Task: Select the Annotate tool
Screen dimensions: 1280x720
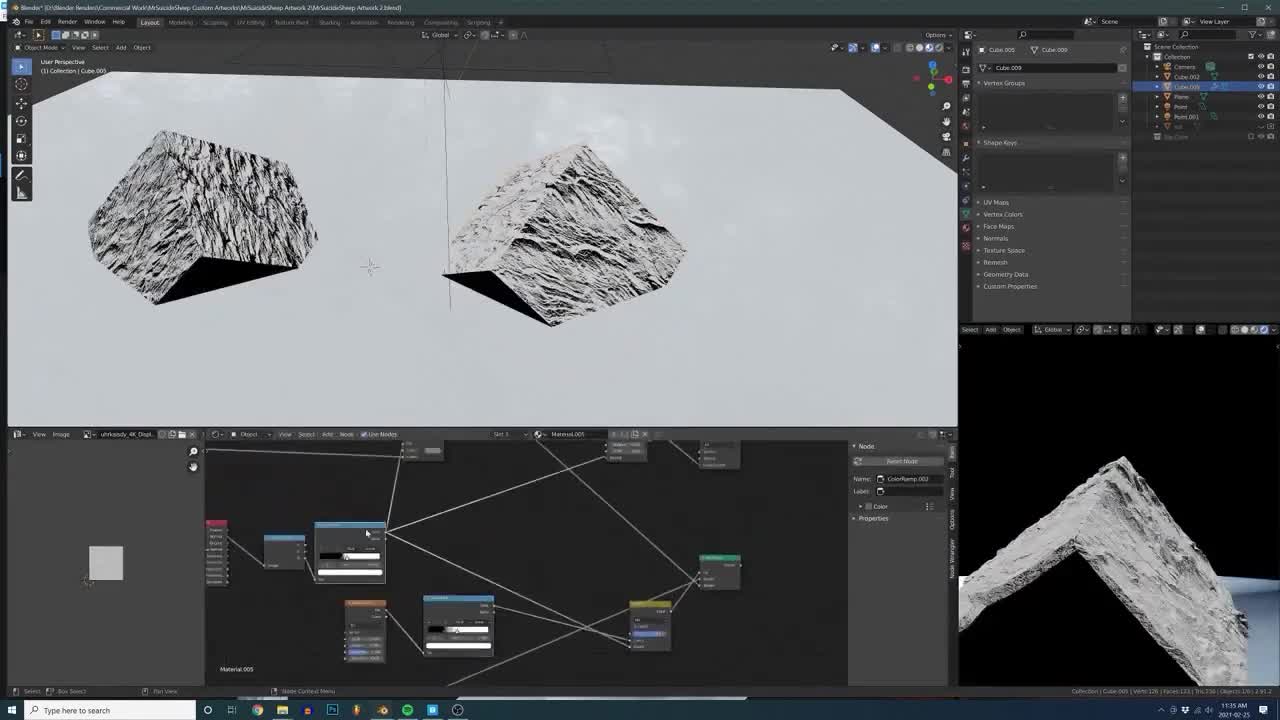Action: (x=21, y=175)
